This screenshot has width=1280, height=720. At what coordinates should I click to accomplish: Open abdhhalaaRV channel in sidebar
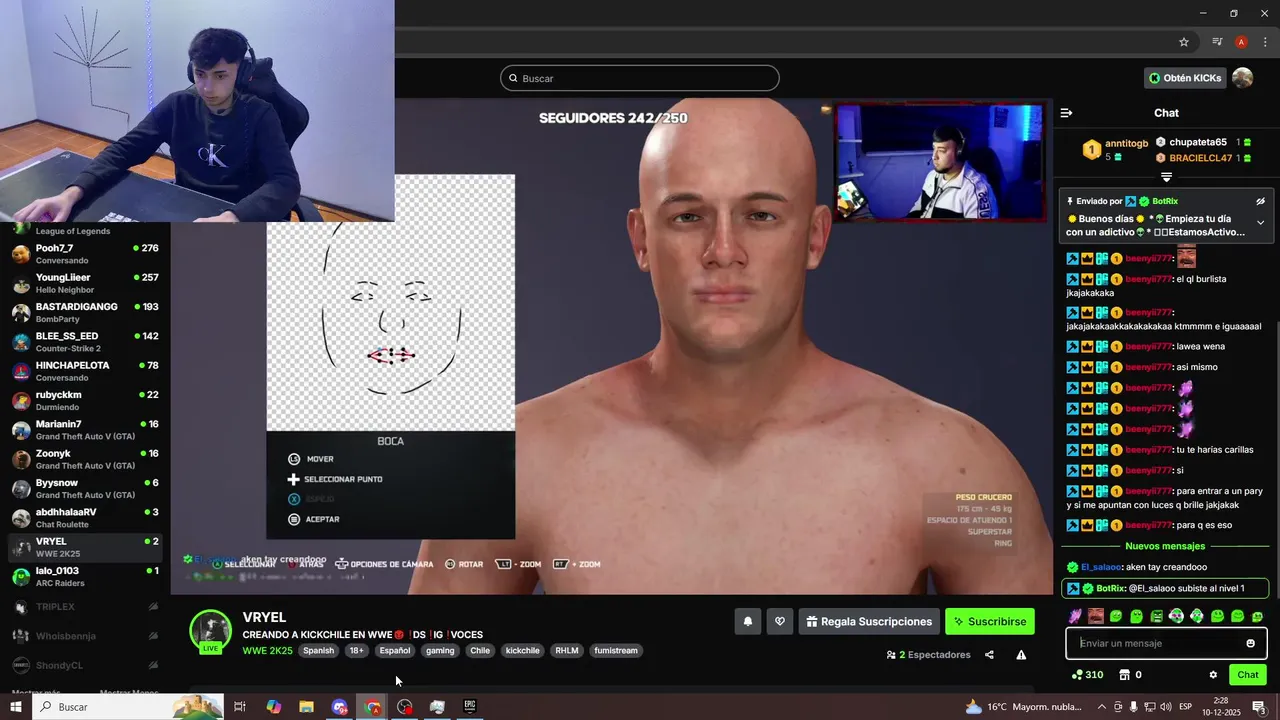click(x=85, y=517)
